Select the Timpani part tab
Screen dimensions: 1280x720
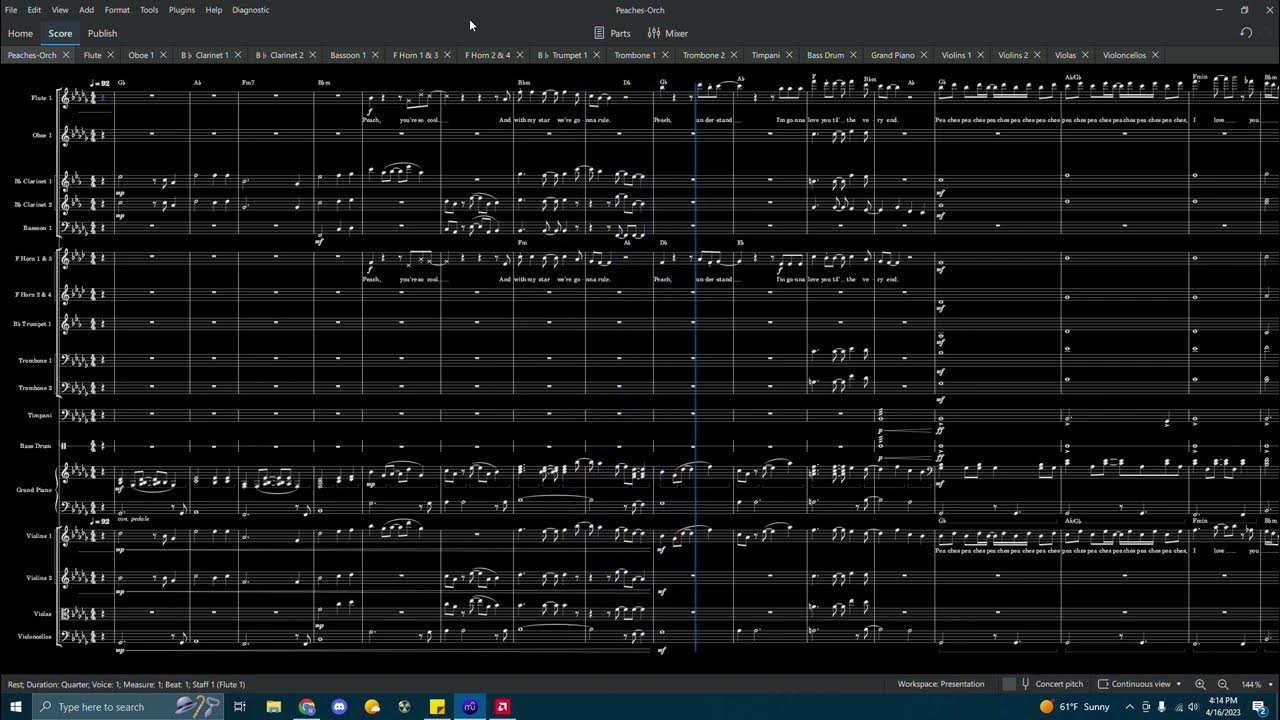[765, 55]
